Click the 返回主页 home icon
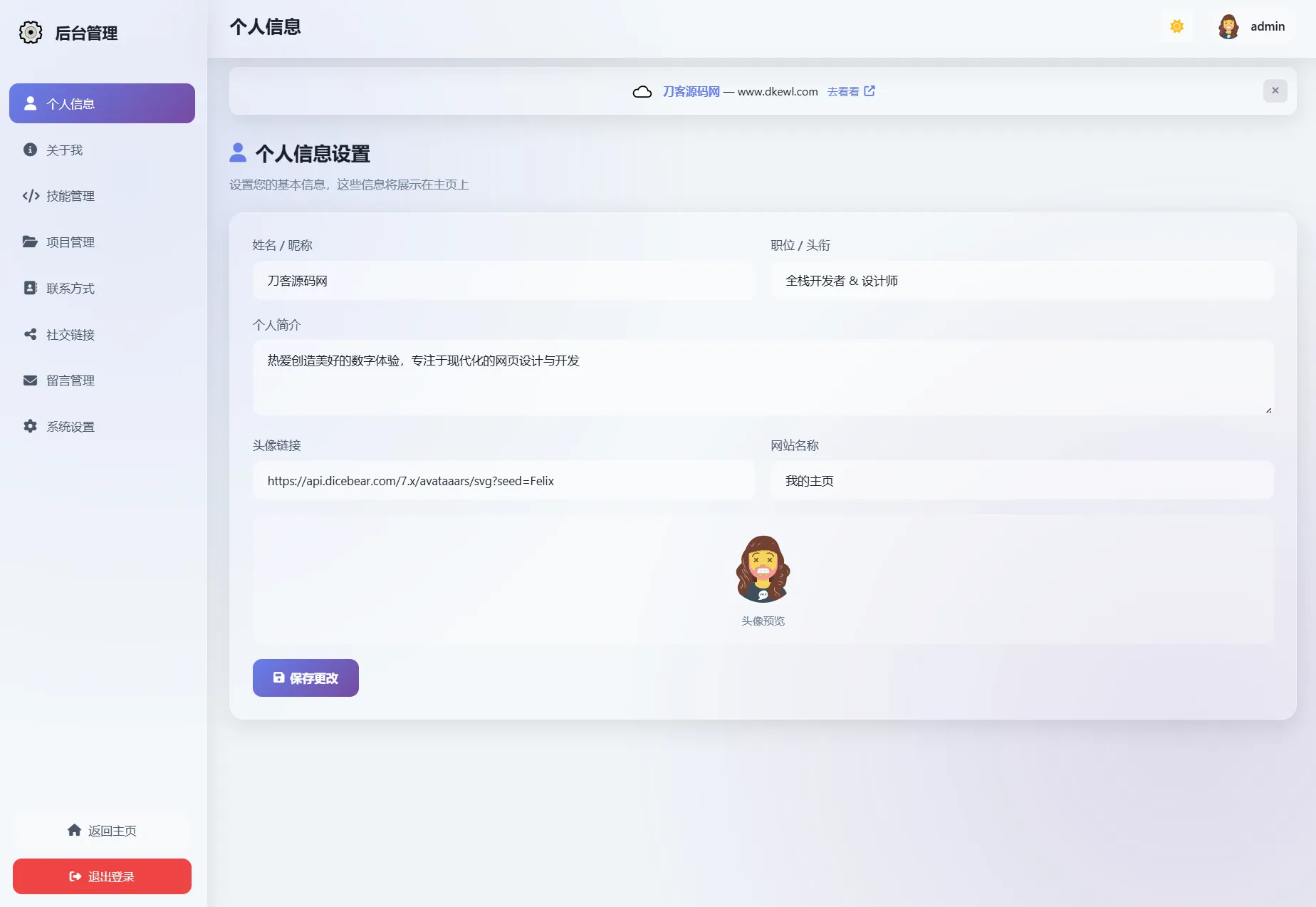 75,829
